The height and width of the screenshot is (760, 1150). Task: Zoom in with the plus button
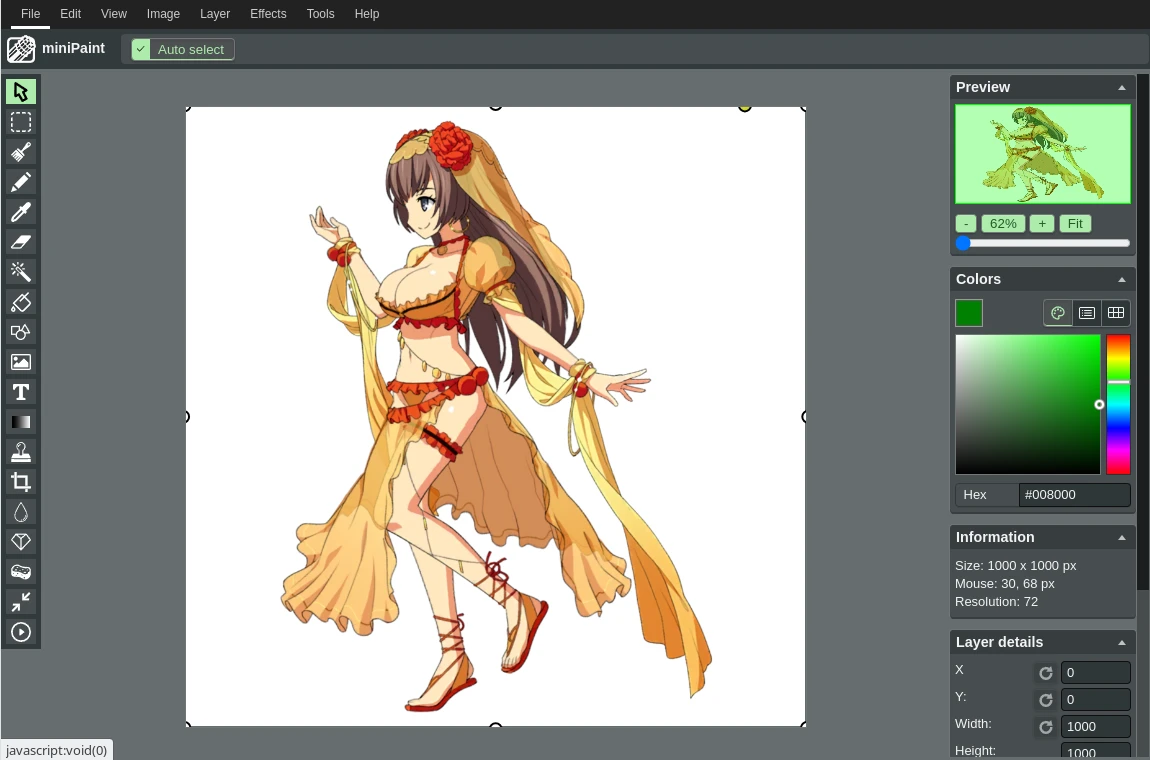tap(1041, 224)
